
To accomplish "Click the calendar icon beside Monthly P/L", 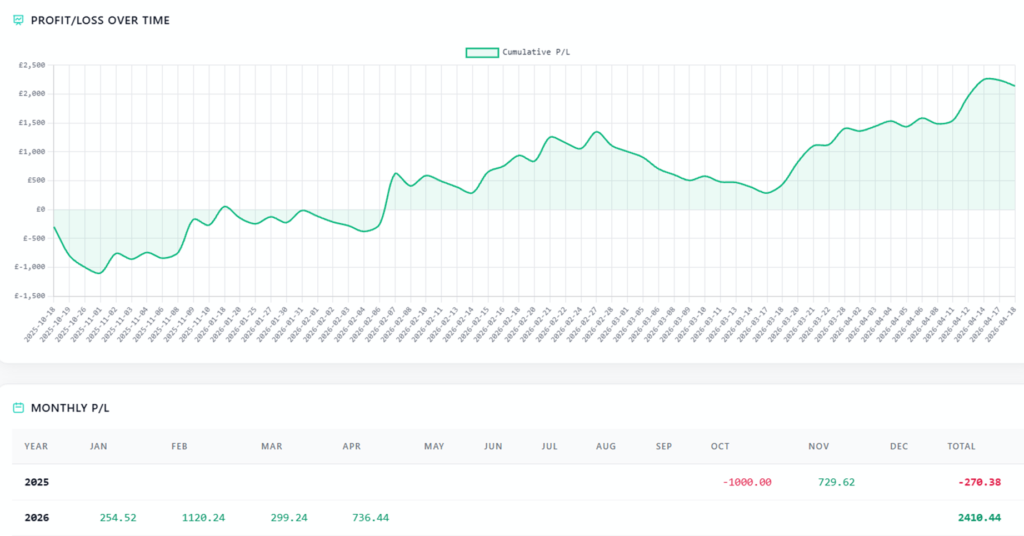I will (18, 408).
